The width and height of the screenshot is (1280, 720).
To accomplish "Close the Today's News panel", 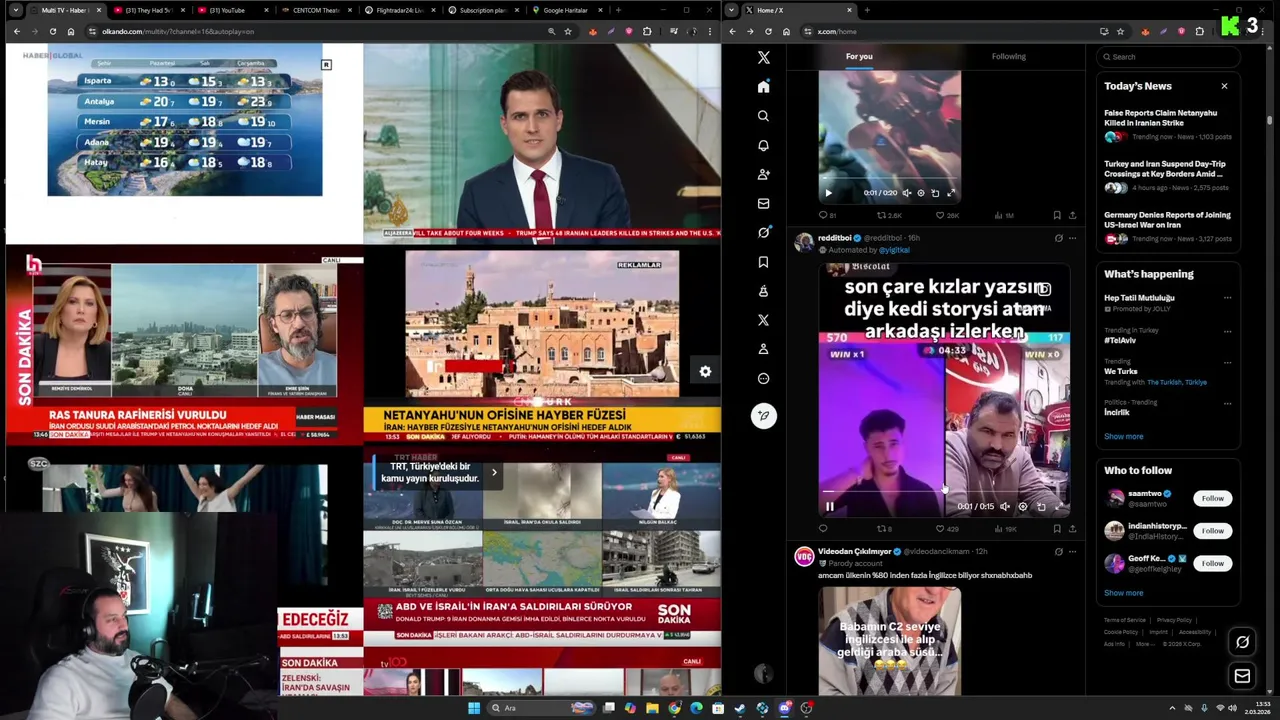I will pos(1224,86).
